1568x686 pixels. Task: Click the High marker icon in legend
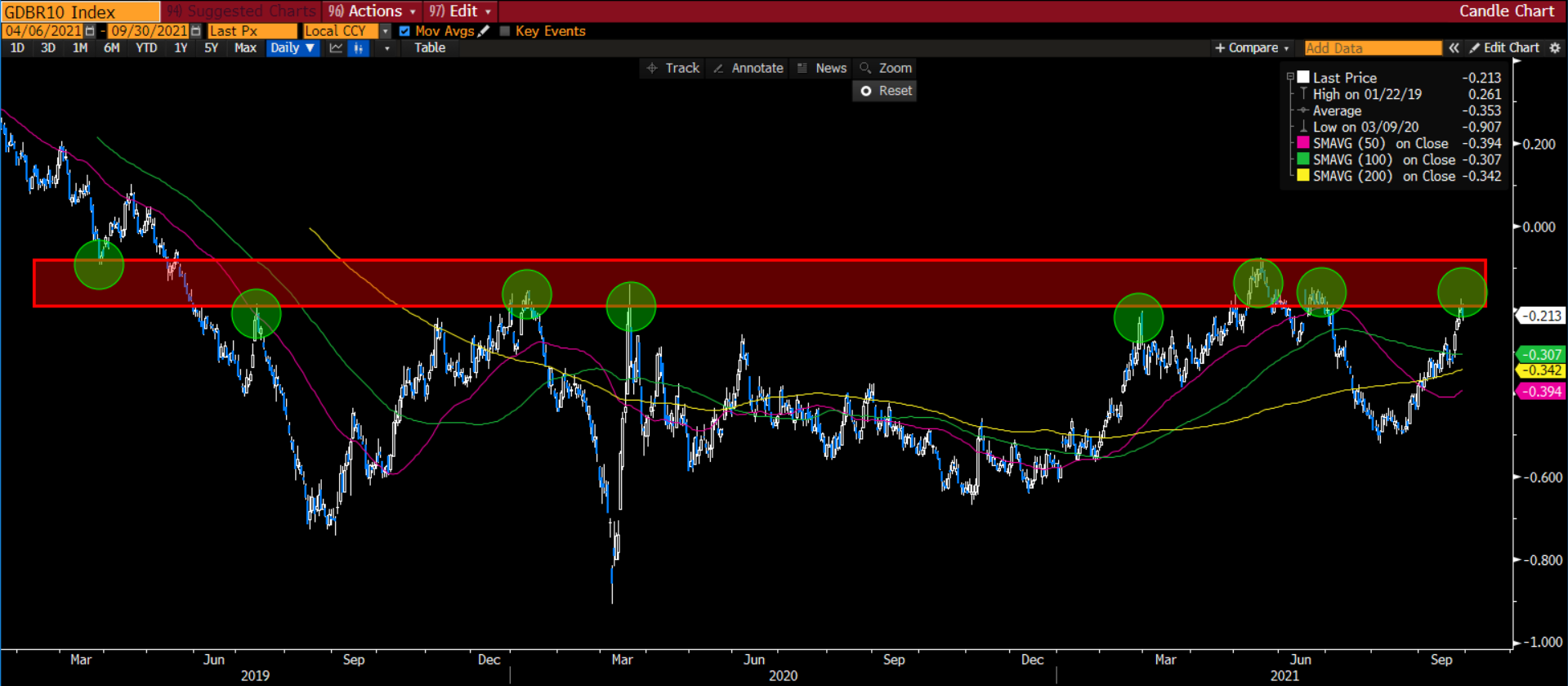point(1303,94)
